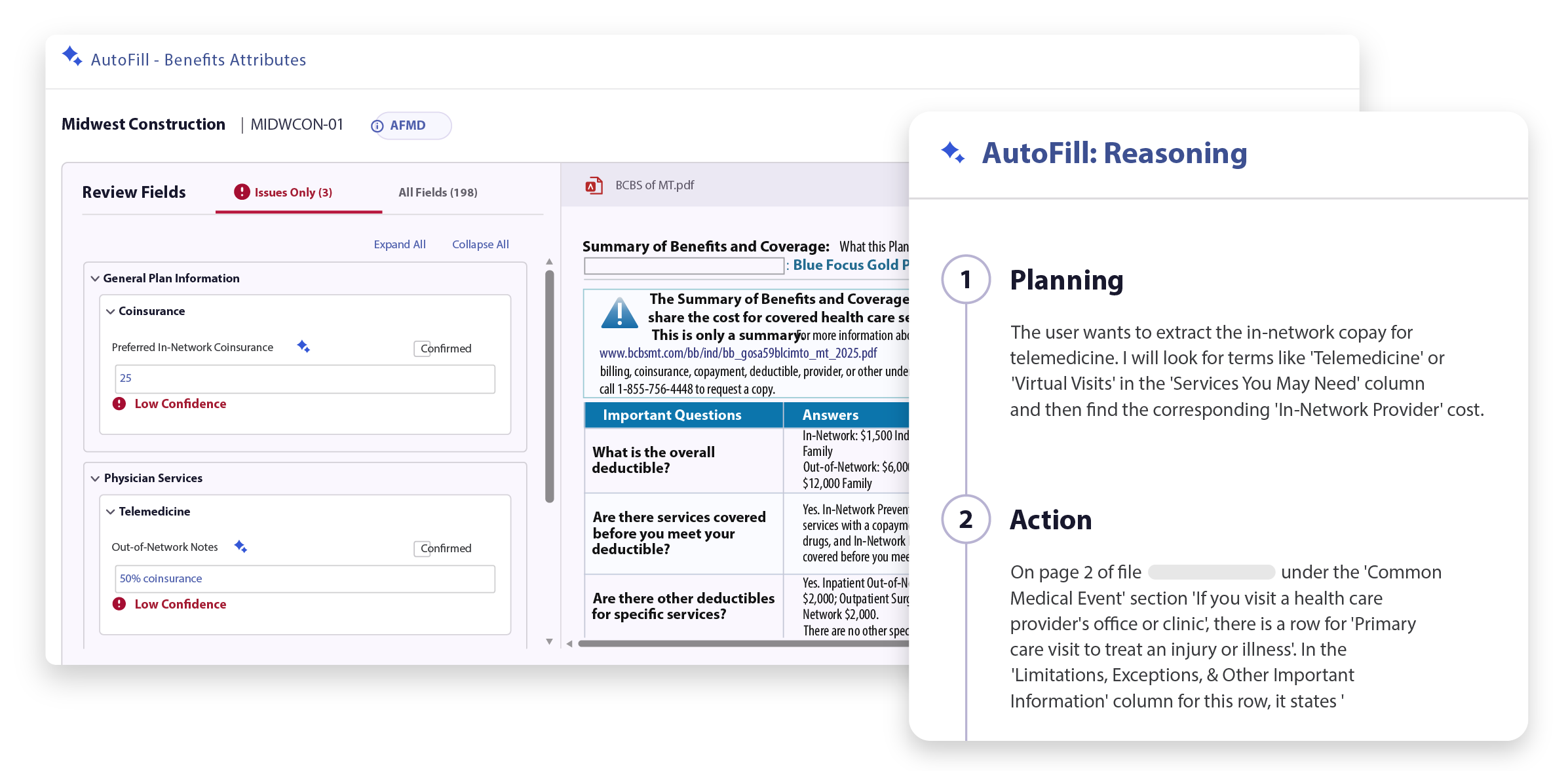Collapse the Coinsurance subsection
The width and height of the screenshot is (1568, 771).
pyautogui.click(x=111, y=312)
